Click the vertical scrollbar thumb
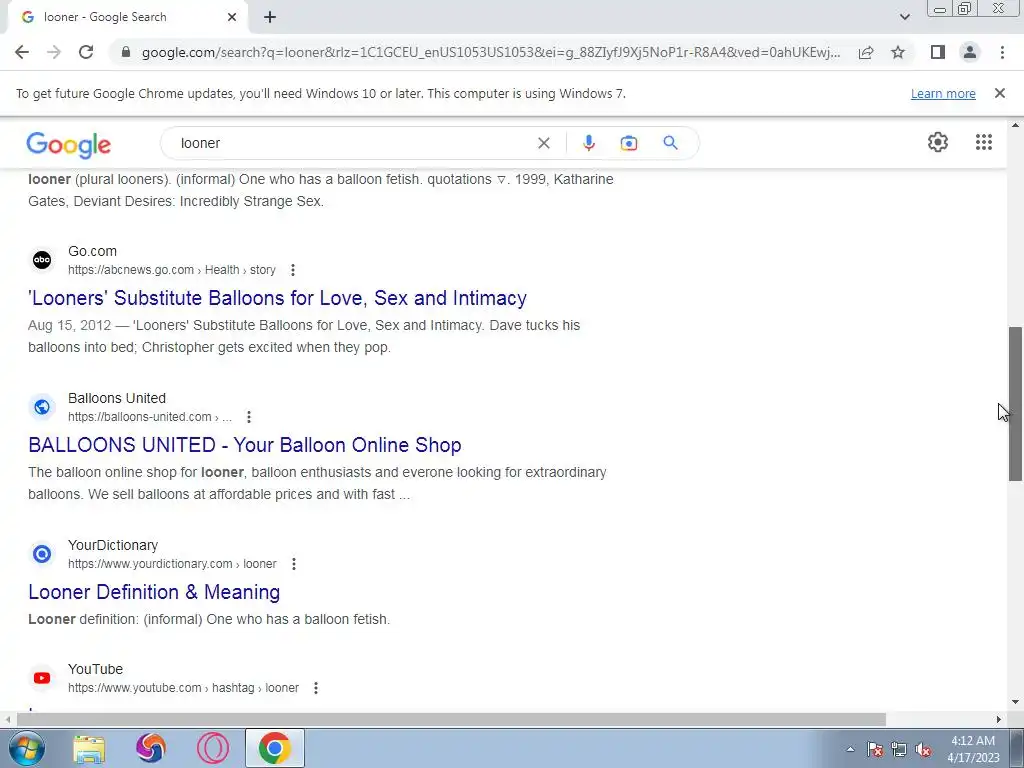The height and width of the screenshot is (768, 1024). click(x=1015, y=404)
